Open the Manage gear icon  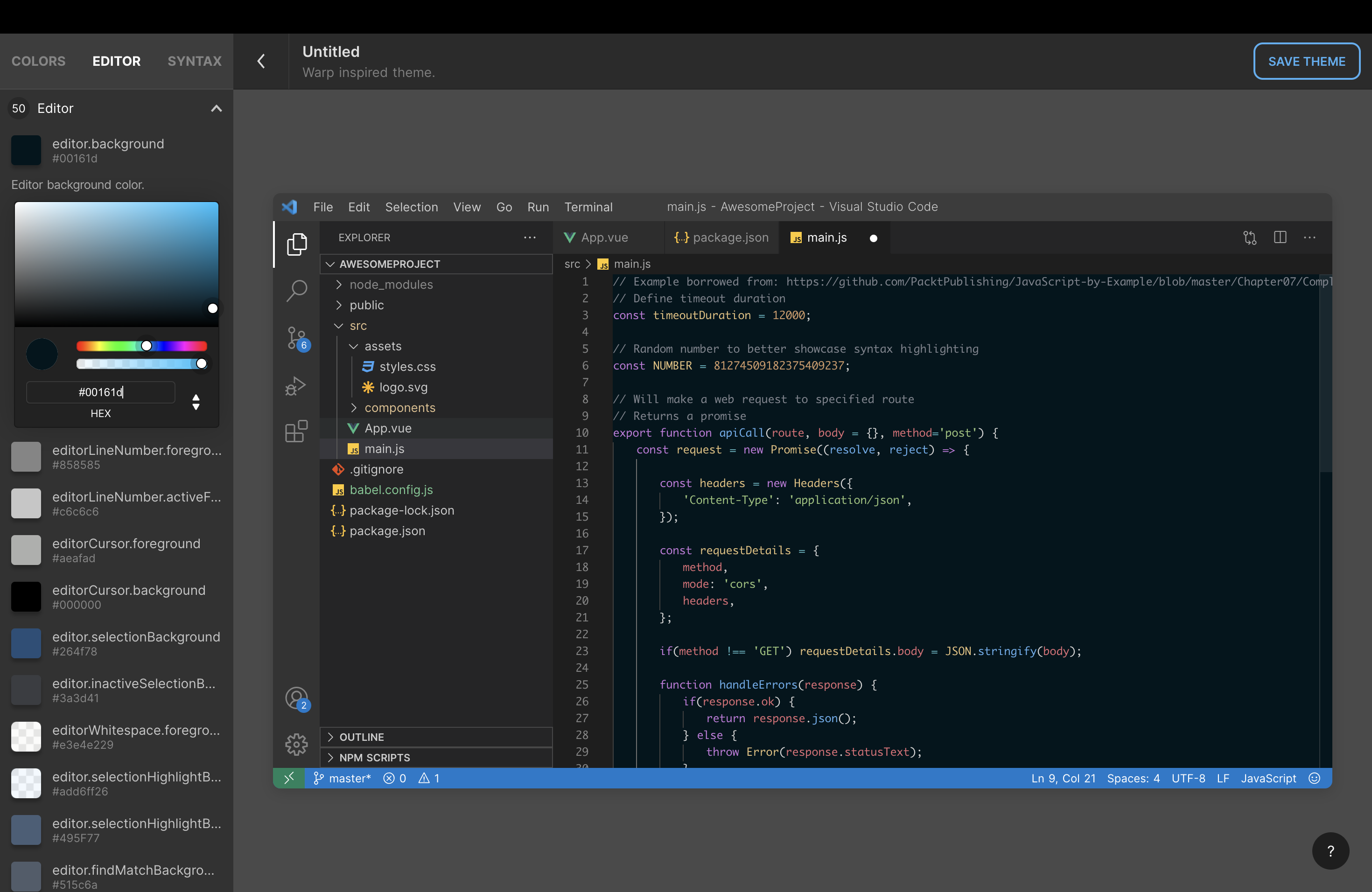(296, 744)
